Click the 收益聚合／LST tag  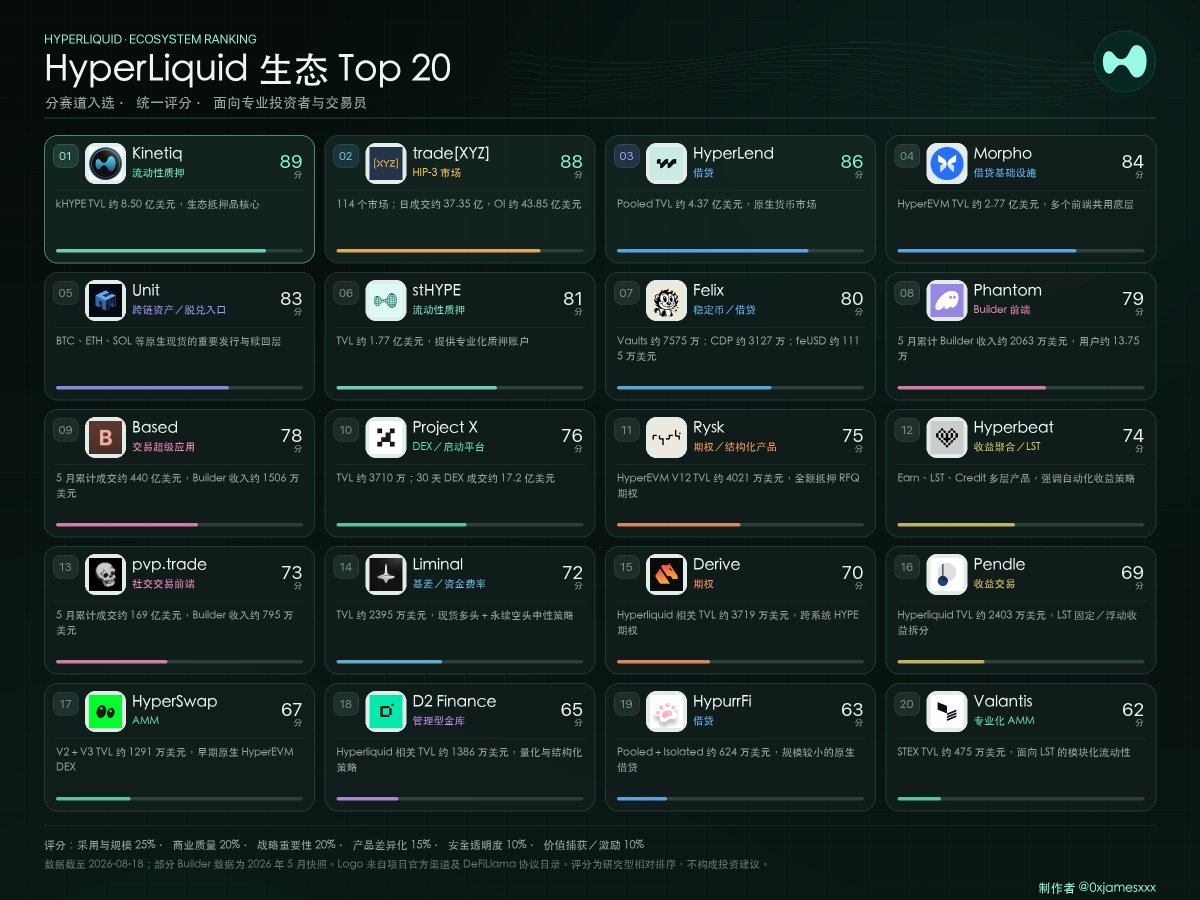(1007, 447)
